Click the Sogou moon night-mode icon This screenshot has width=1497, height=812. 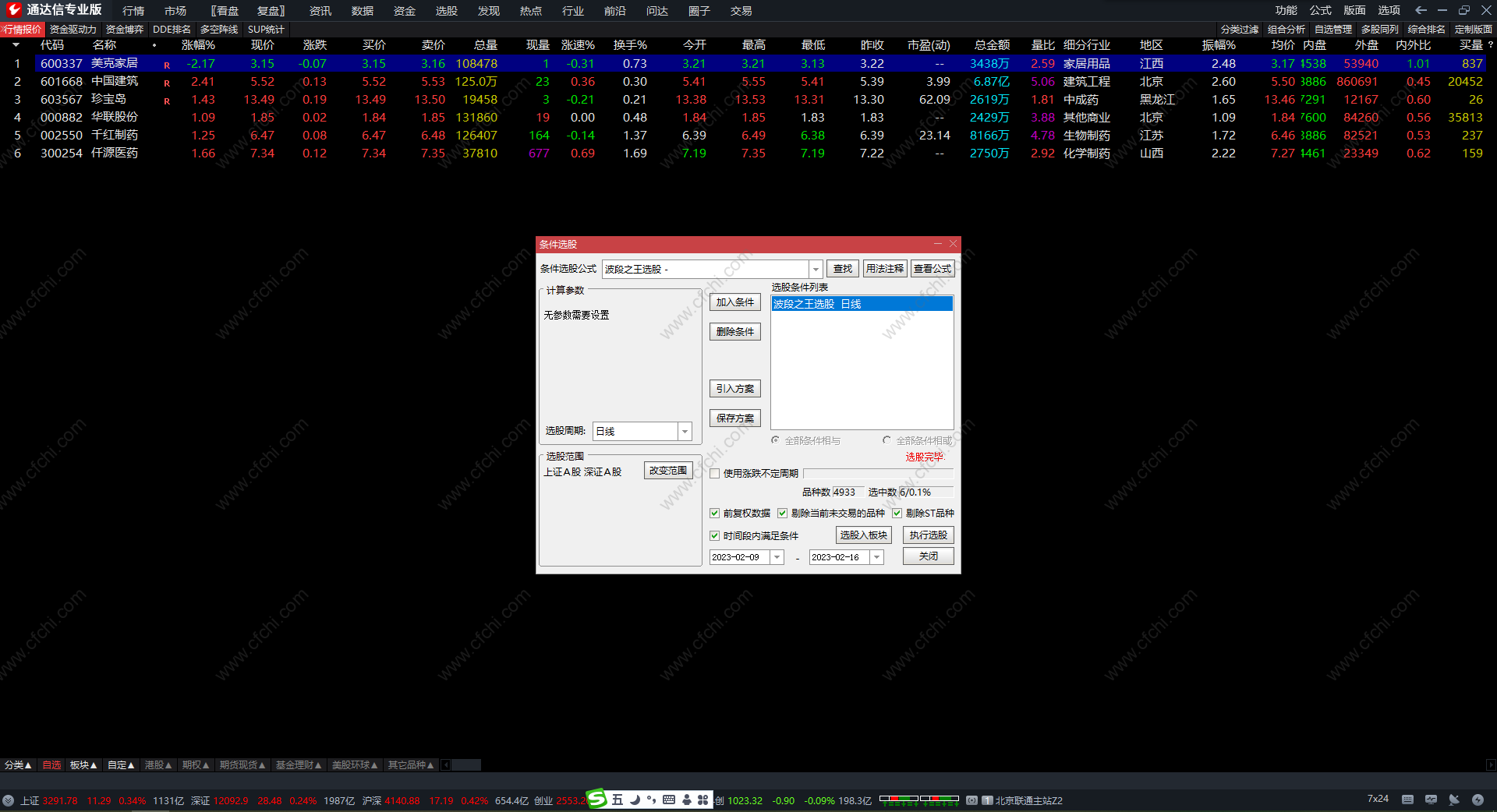pos(635,800)
